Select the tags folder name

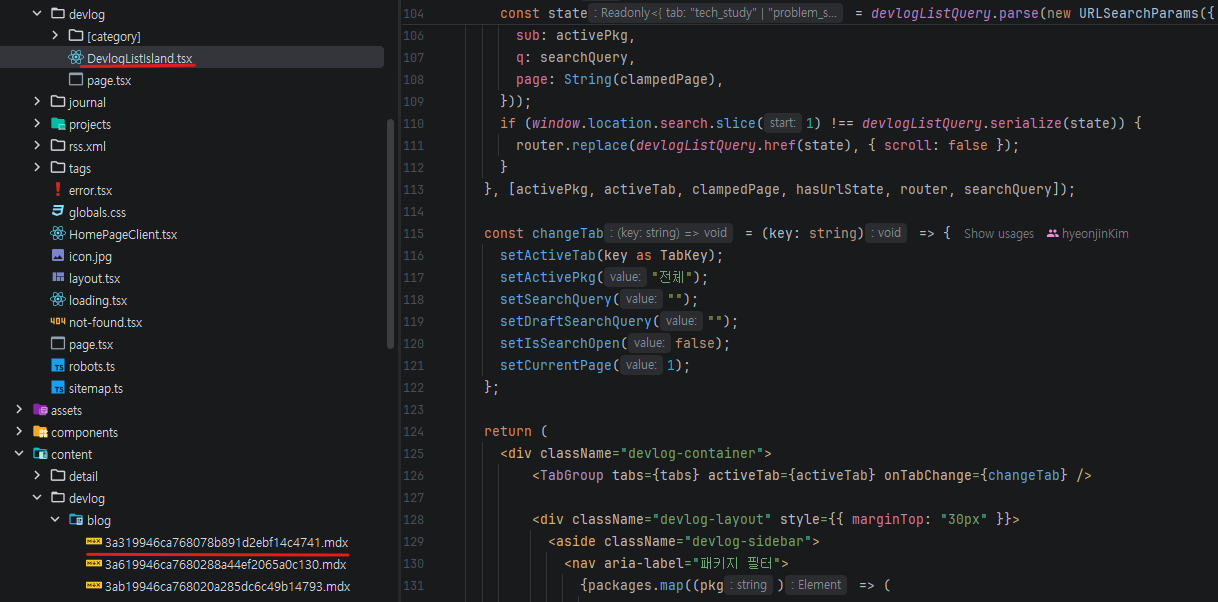(x=80, y=168)
